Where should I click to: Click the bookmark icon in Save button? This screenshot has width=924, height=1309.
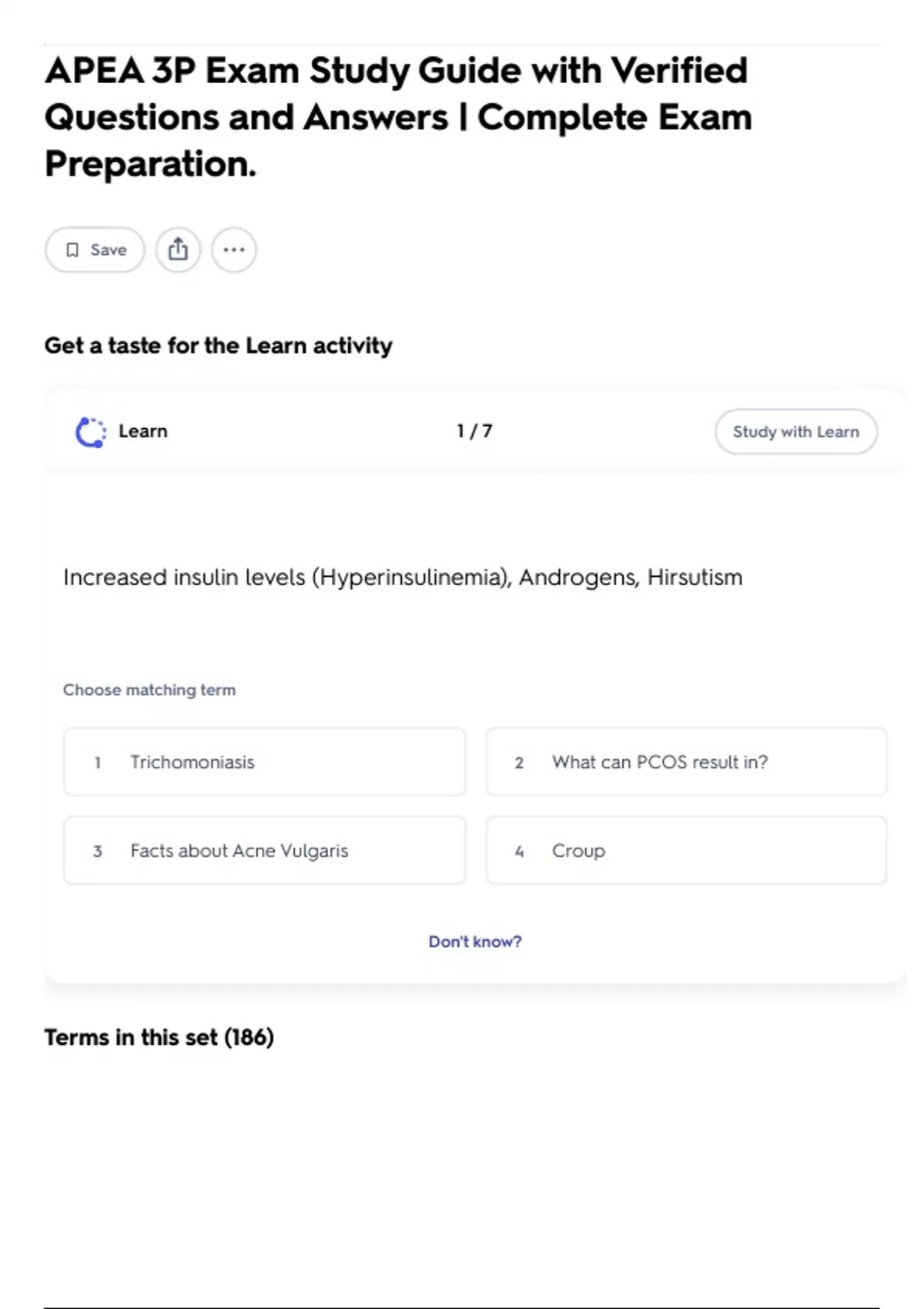click(72, 249)
